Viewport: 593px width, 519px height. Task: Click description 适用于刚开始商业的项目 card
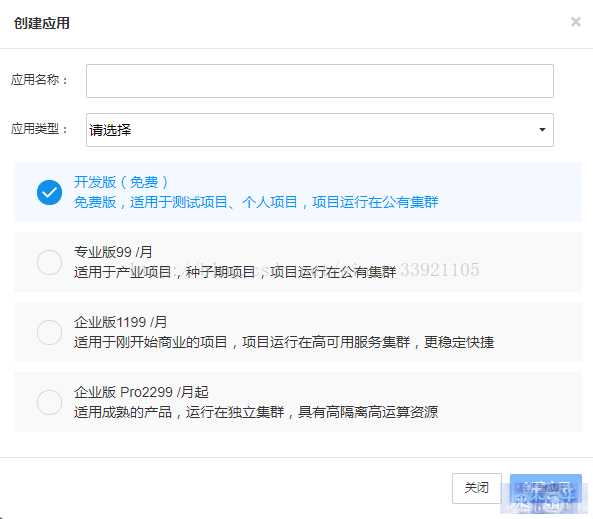[x=284, y=342]
